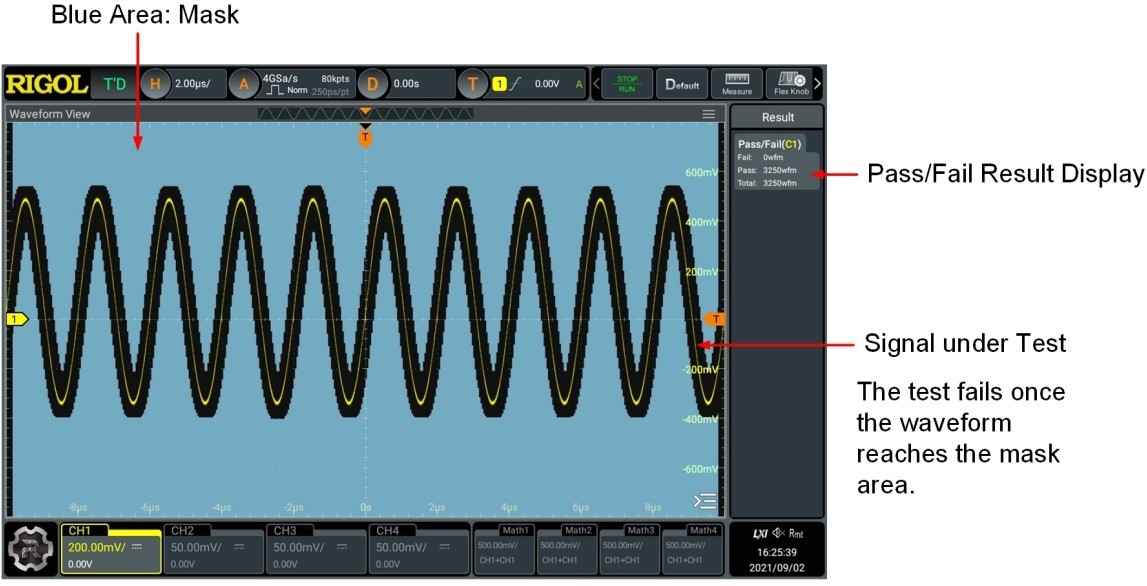The width and height of the screenshot is (1147, 586).
Task: Expand the bottom-right waveform list icon
Action: coord(706,500)
